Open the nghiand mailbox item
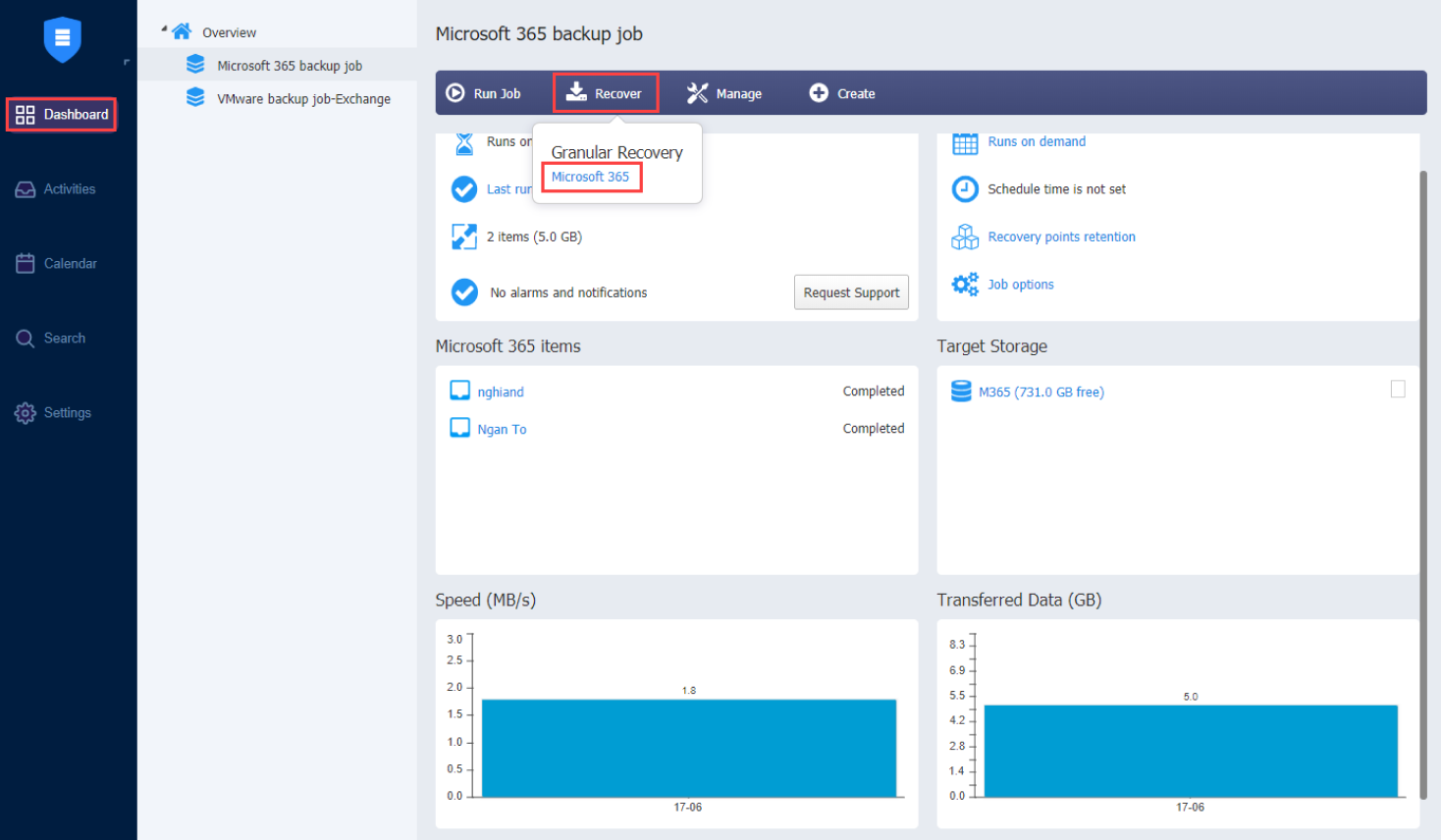 coord(500,391)
